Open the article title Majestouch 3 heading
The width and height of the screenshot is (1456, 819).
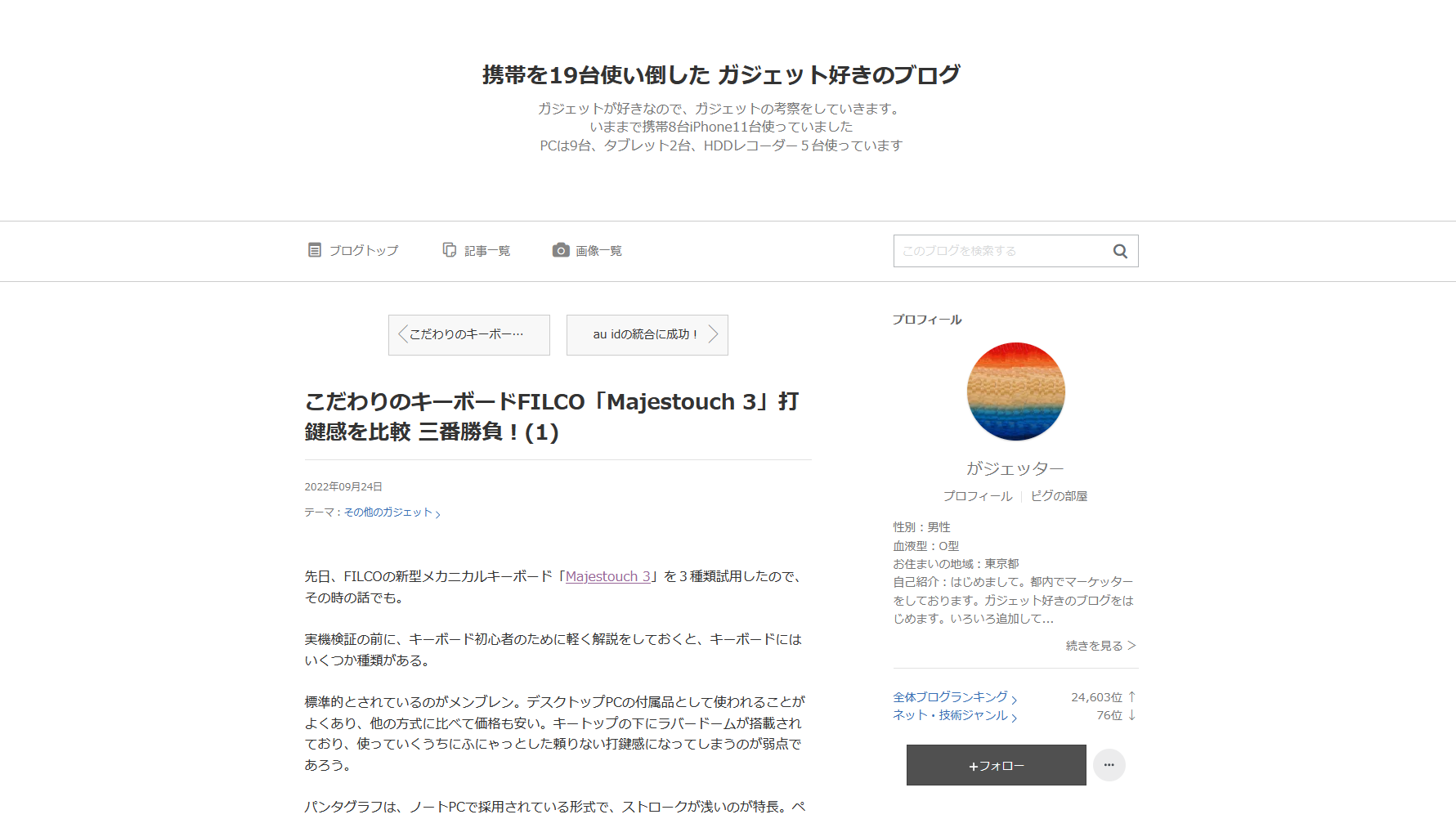[552, 417]
